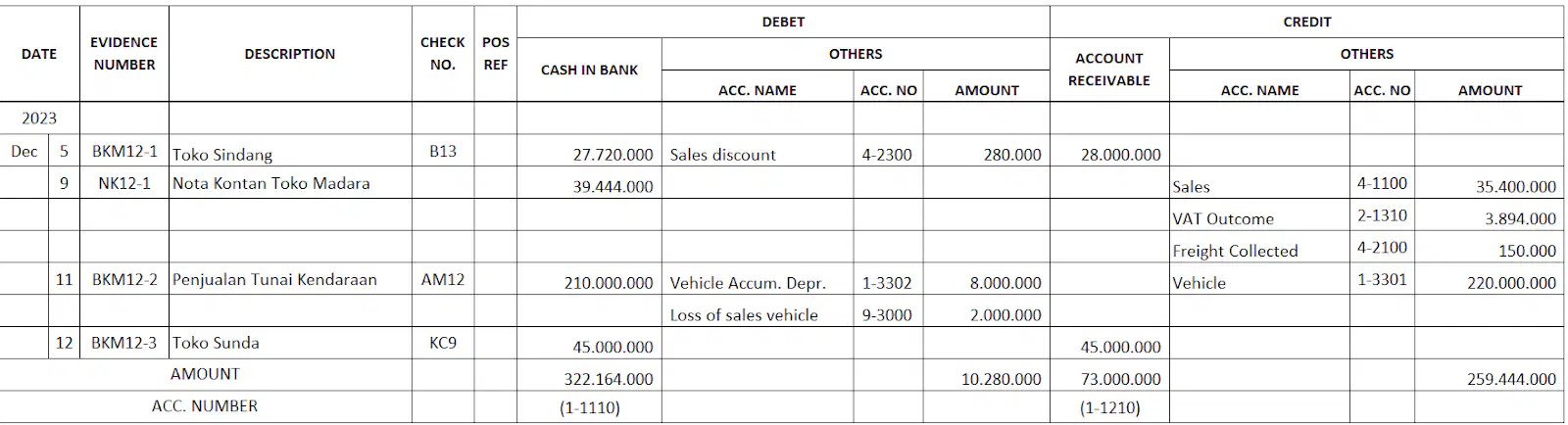The height and width of the screenshot is (425, 1568).
Task: Select Nota Kontan Toko Madara cell
Action: pyautogui.click(x=290, y=183)
